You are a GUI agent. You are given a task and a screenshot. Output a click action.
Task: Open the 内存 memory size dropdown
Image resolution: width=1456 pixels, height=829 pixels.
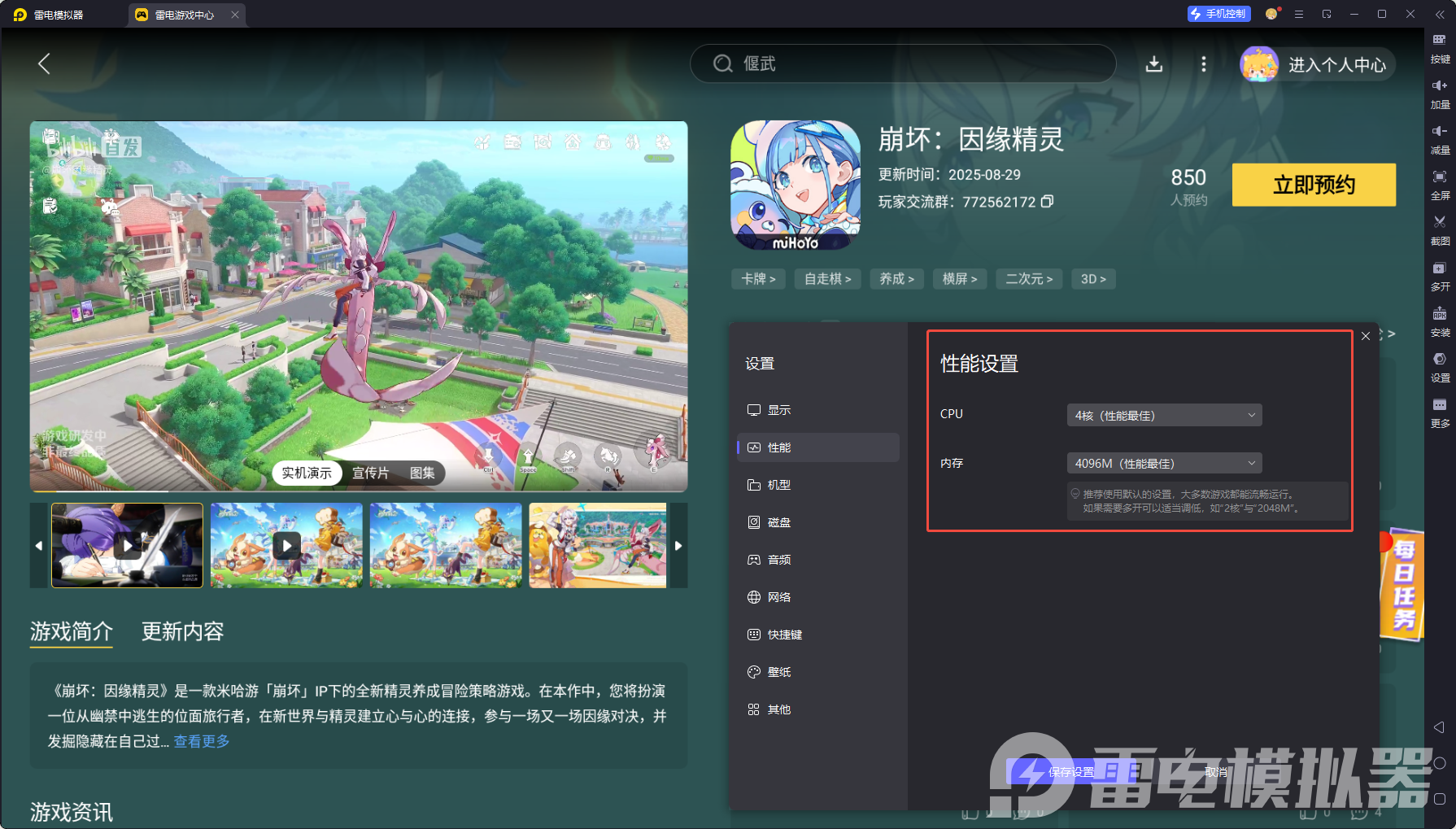tap(1163, 463)
